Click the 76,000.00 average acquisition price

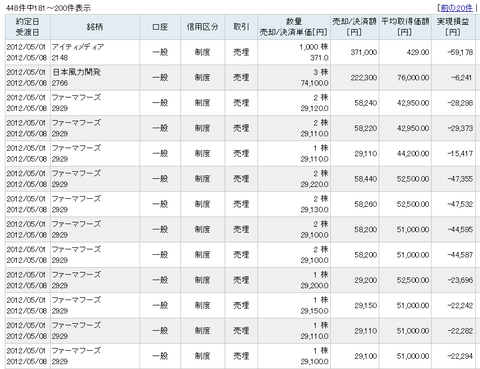coord(413,78)
